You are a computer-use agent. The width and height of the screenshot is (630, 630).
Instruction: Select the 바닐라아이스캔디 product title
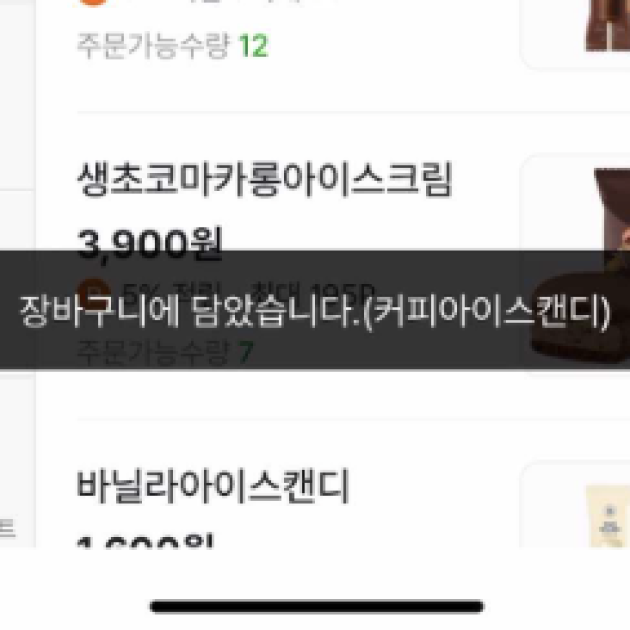[x=213, y=486]
